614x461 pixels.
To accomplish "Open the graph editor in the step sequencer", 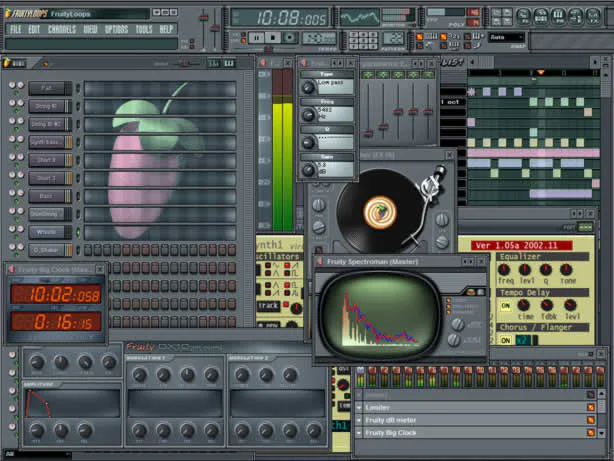I will (213, 63).
